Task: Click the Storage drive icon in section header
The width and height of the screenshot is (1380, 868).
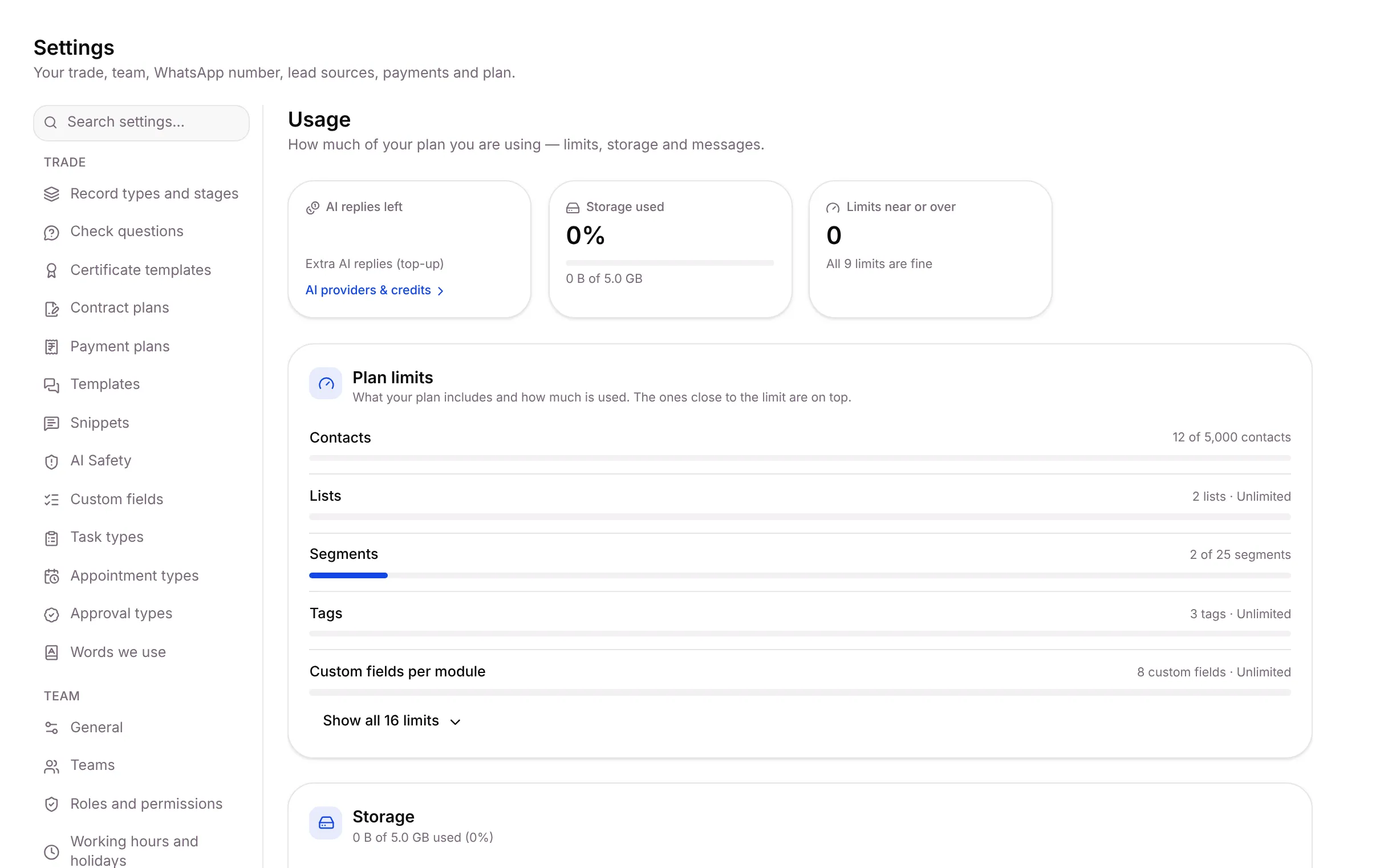Action: click(326, 824)
